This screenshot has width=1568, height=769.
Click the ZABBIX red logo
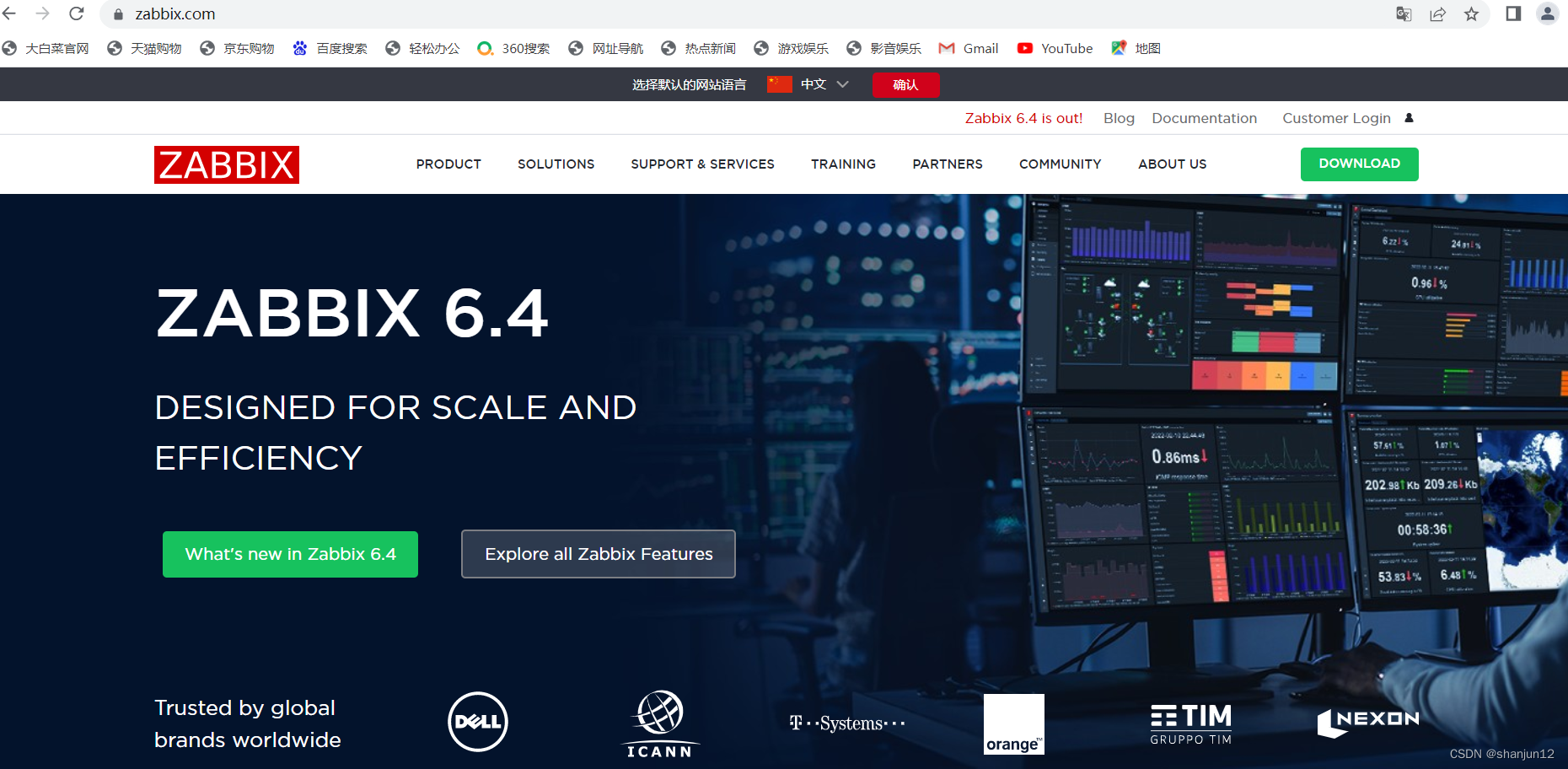click(227, 164)
